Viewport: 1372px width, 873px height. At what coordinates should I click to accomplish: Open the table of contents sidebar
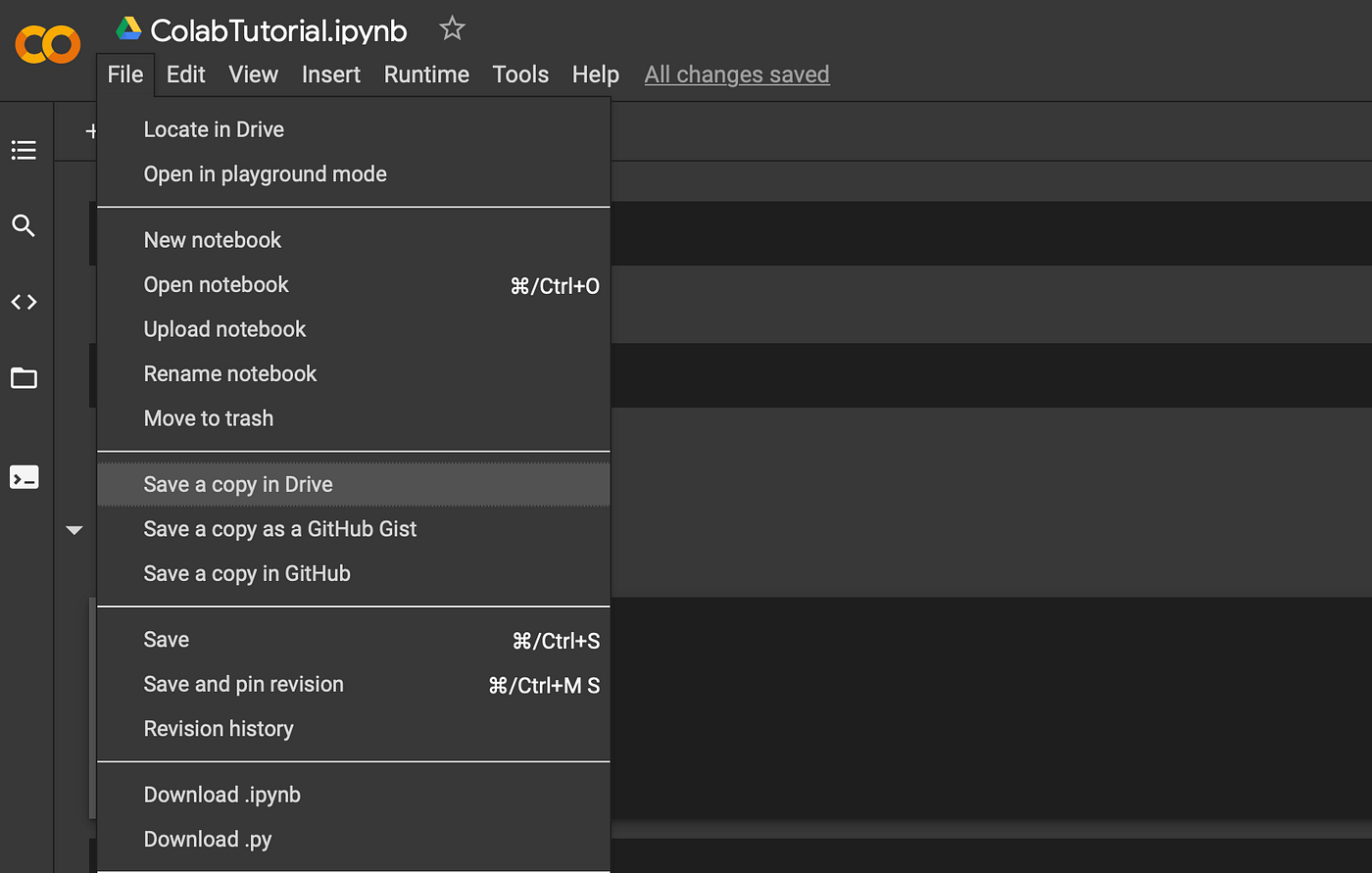click(24, 150)
